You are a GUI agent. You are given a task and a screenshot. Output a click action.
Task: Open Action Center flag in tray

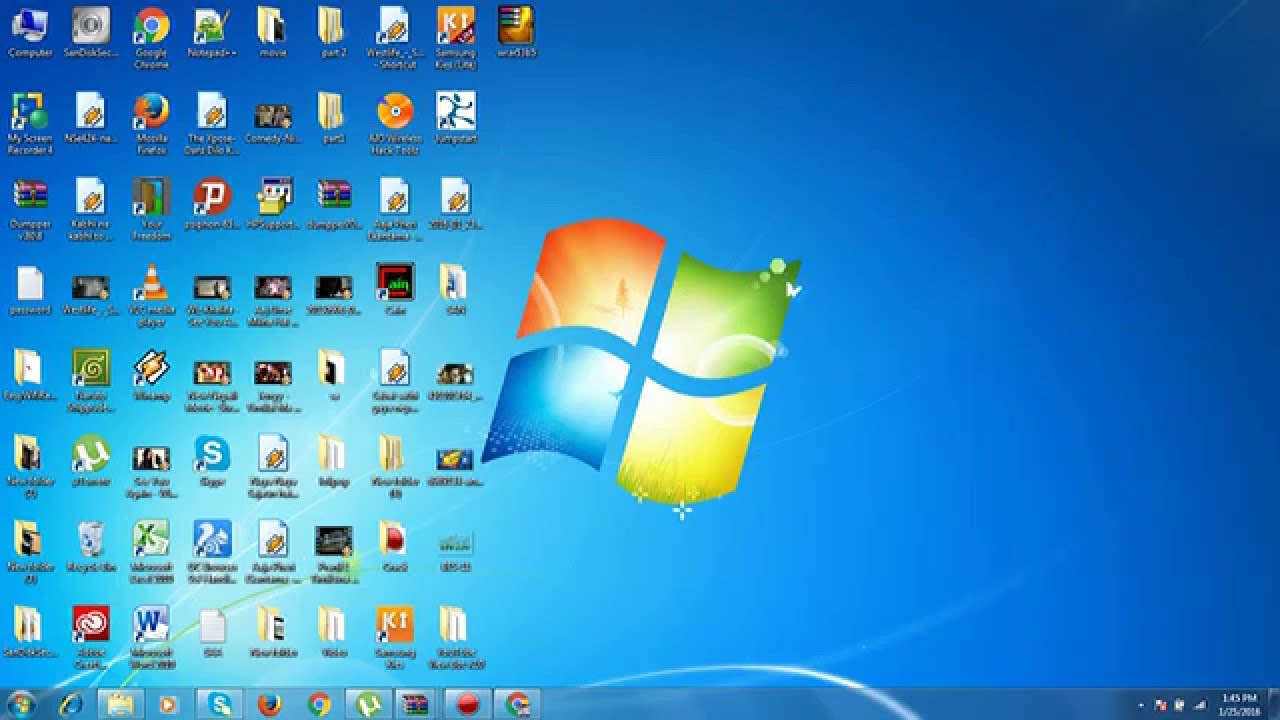click(x=1161, y=705)
